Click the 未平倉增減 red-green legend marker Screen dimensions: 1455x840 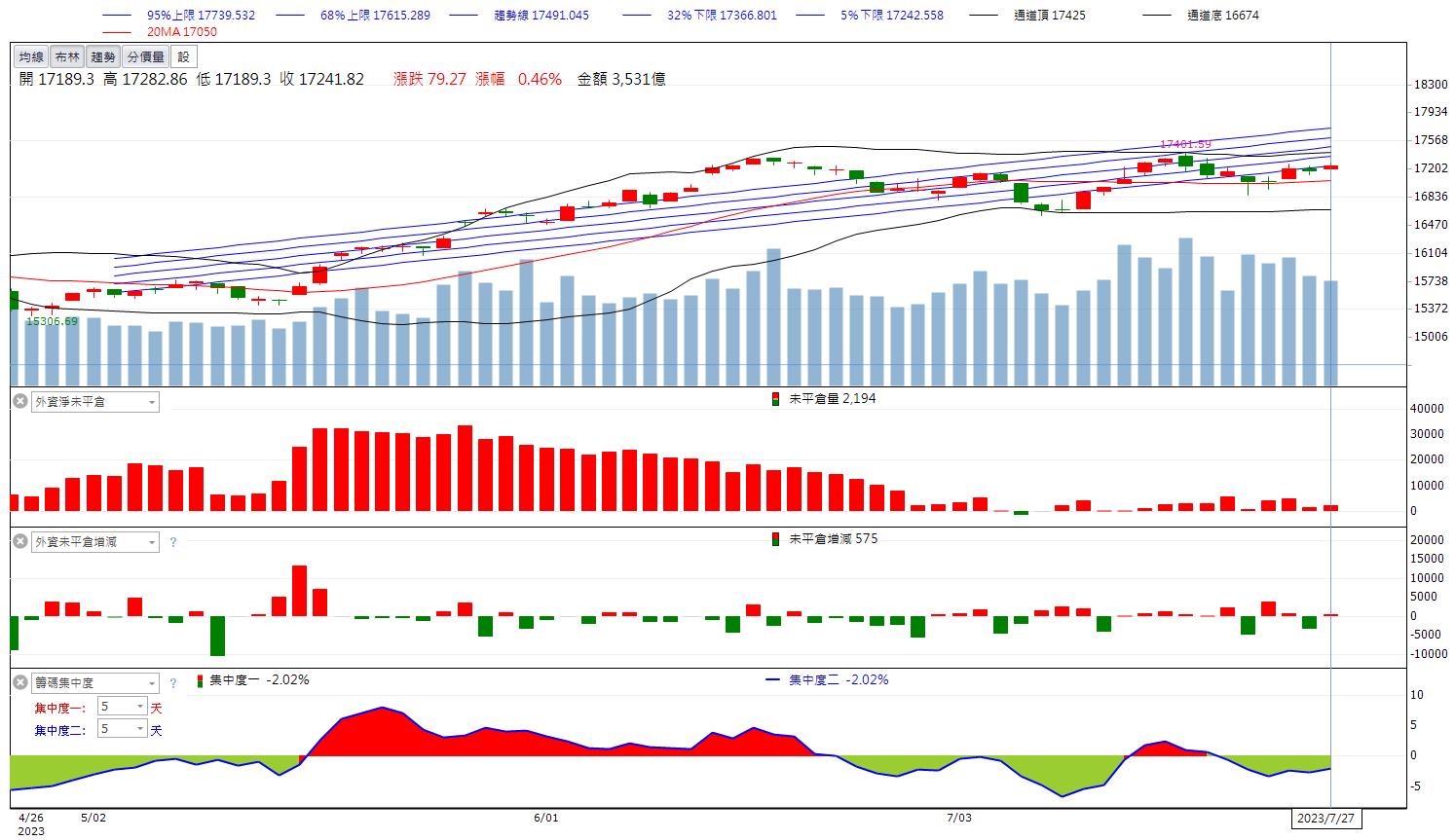tap(775, 539)
